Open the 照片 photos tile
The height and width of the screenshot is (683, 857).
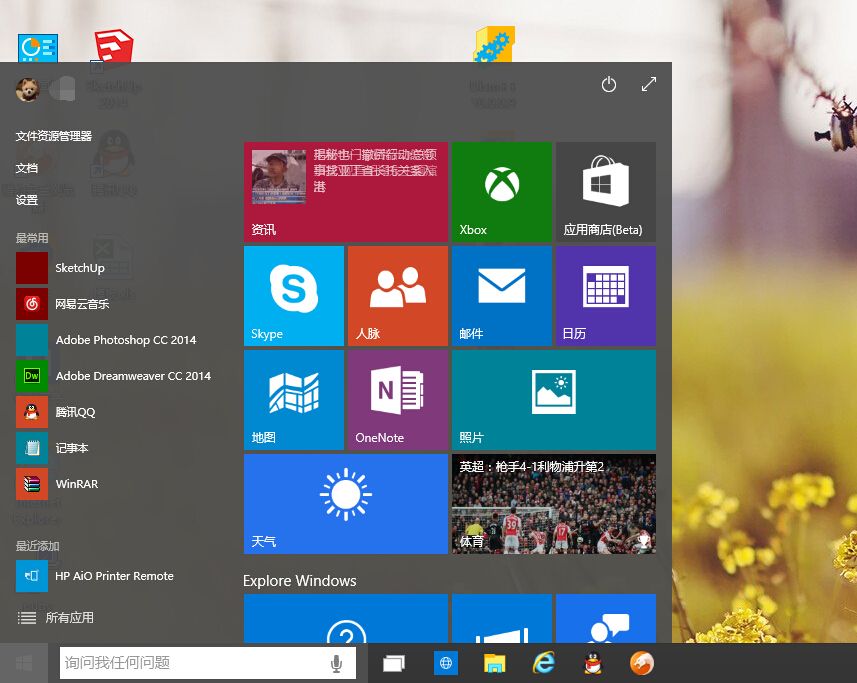click(x=554, y=400)
